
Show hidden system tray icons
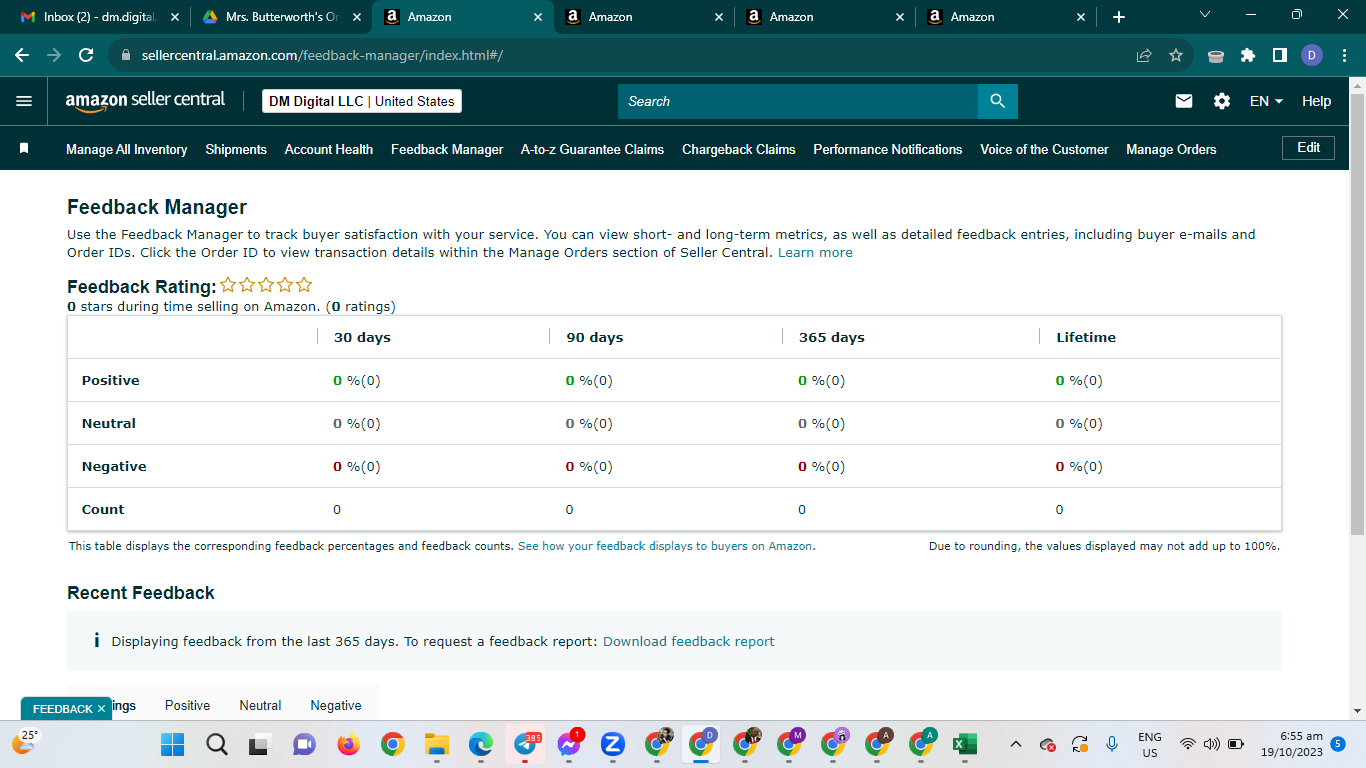[x=1016, y=744]
